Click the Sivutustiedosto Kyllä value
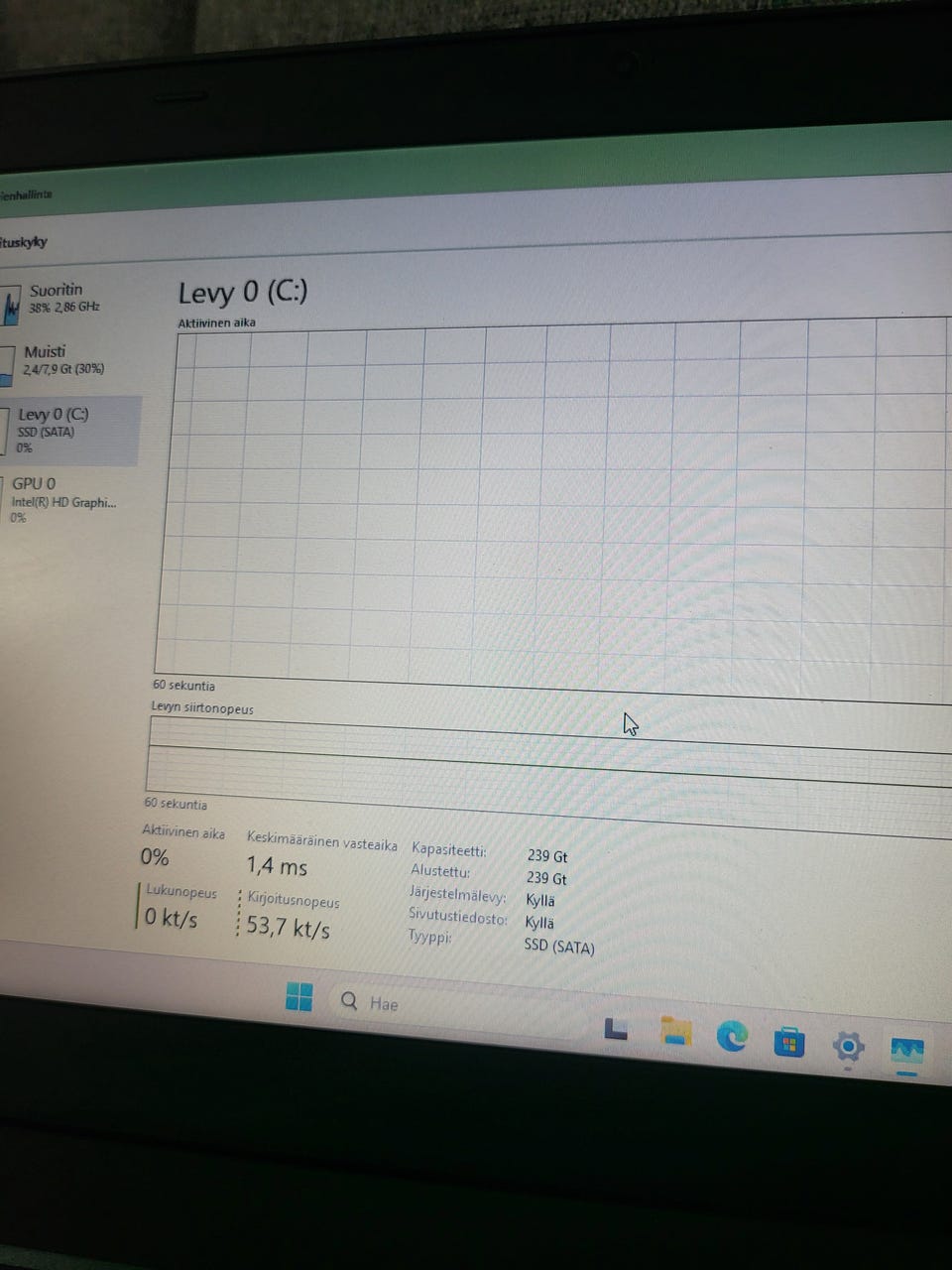952x1270 pixels. tap(539, 923)
